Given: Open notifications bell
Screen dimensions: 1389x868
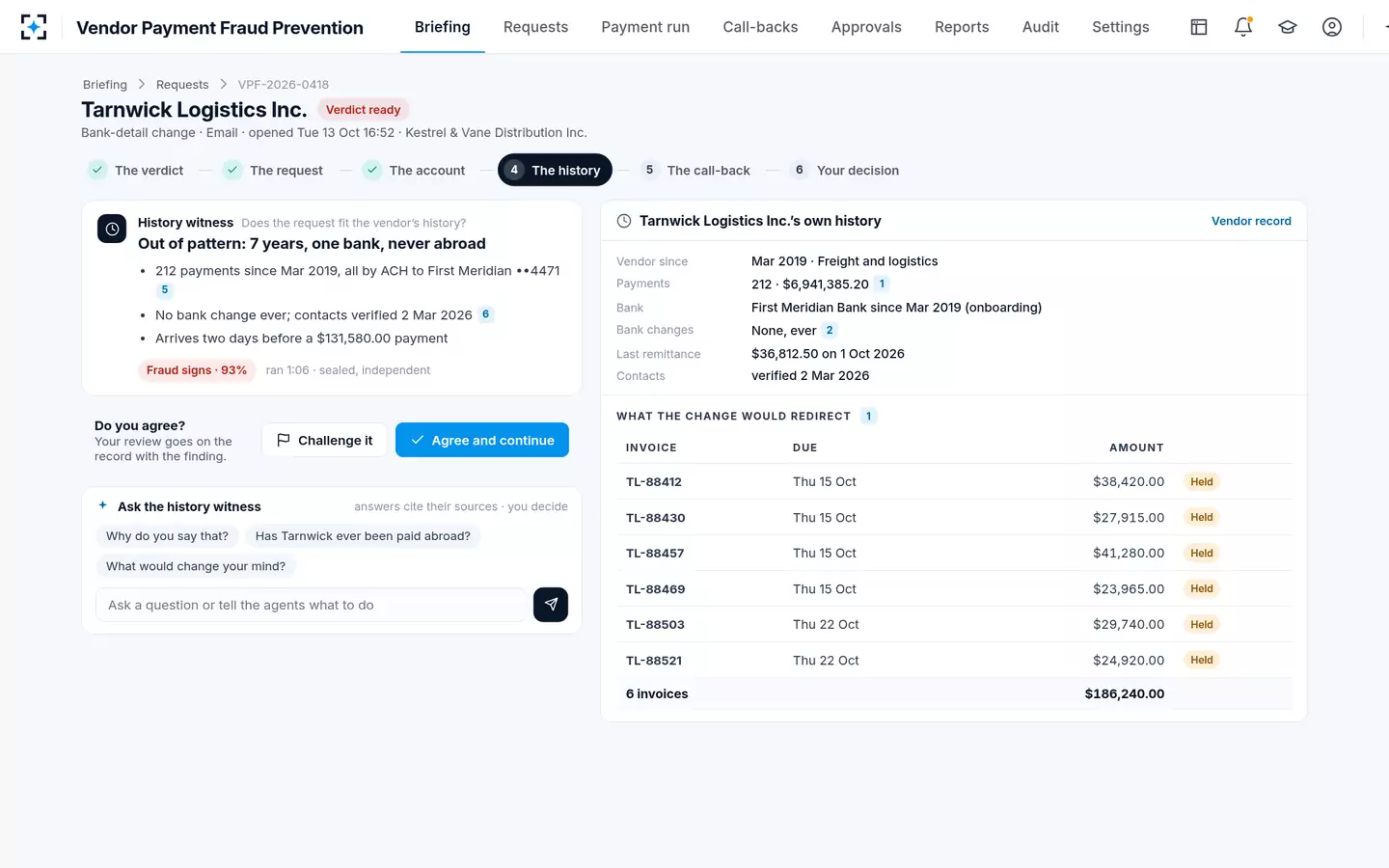Looking at the screenshot, I should tap(1243, 27).
